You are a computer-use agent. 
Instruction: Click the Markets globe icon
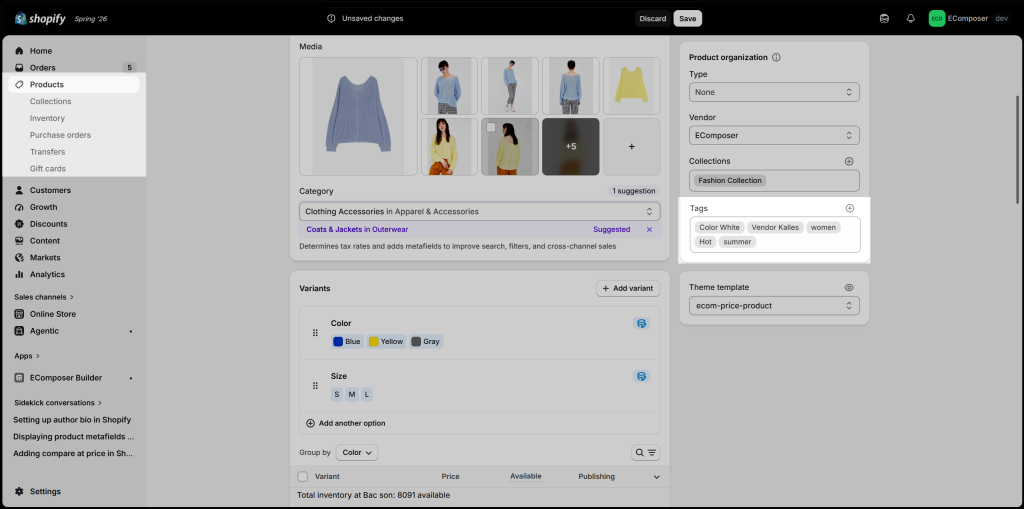[20, 257]
